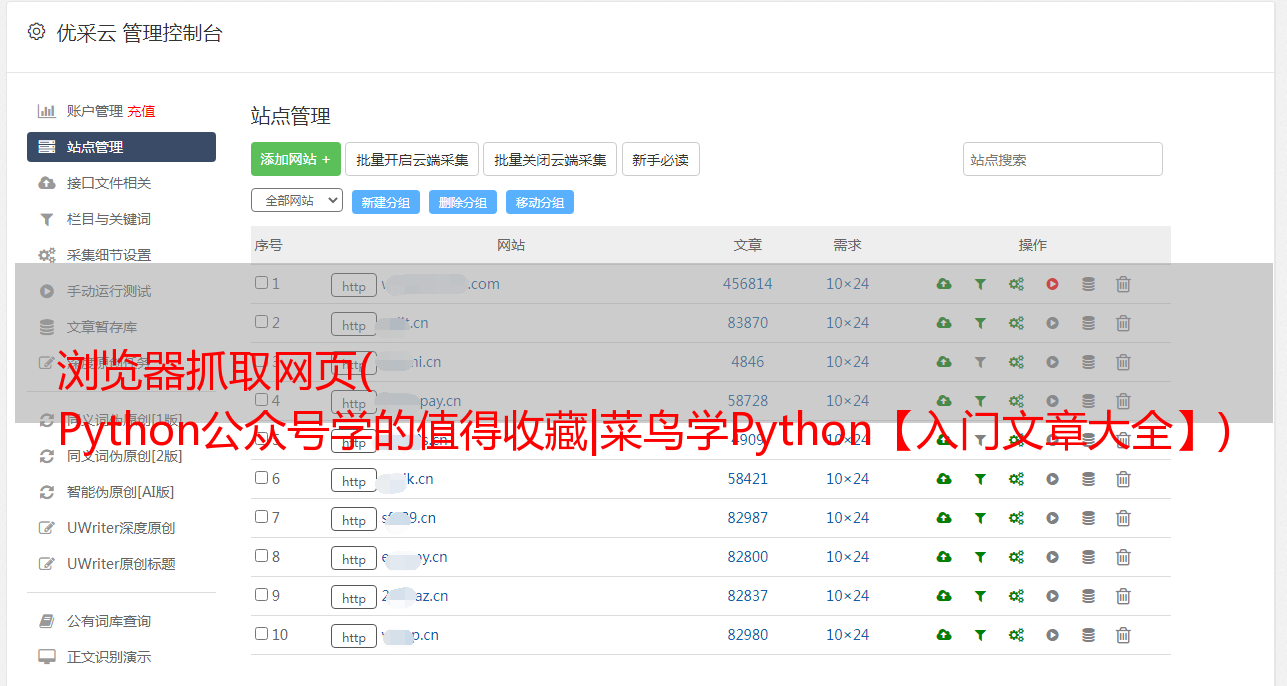Open UWriter原创标题 in the sidebar
The height and width of the screenshot is (686, 1287).
121,564
